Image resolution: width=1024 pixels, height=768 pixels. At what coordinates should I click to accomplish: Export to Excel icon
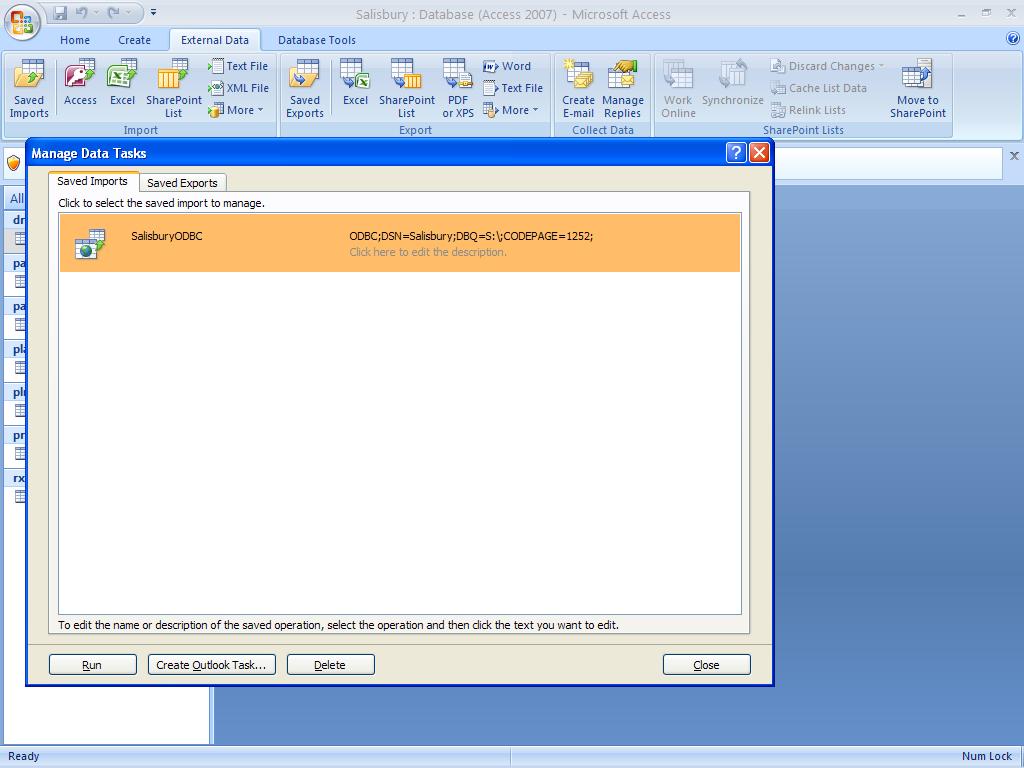355,83
